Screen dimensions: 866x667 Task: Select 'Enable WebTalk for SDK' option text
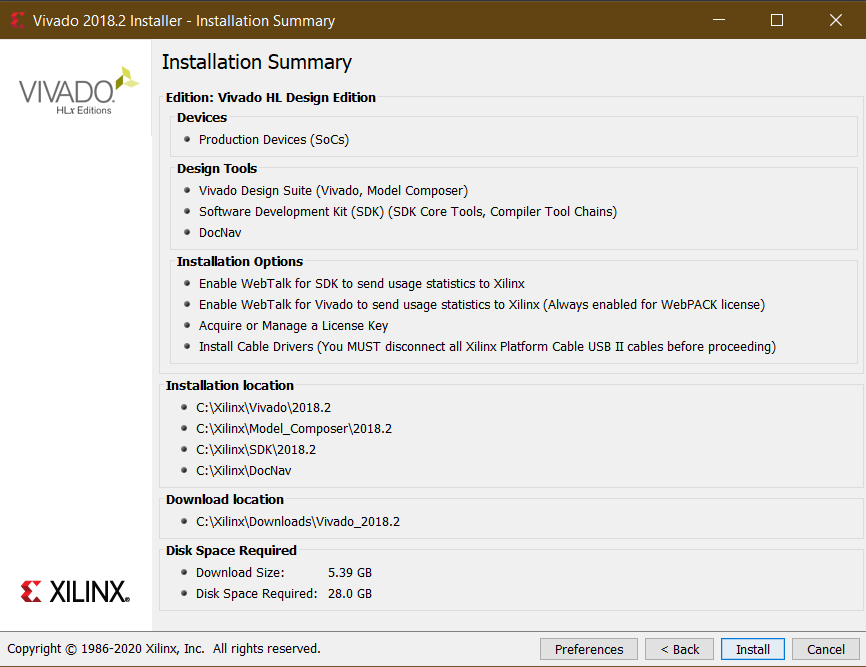point(362,283)
